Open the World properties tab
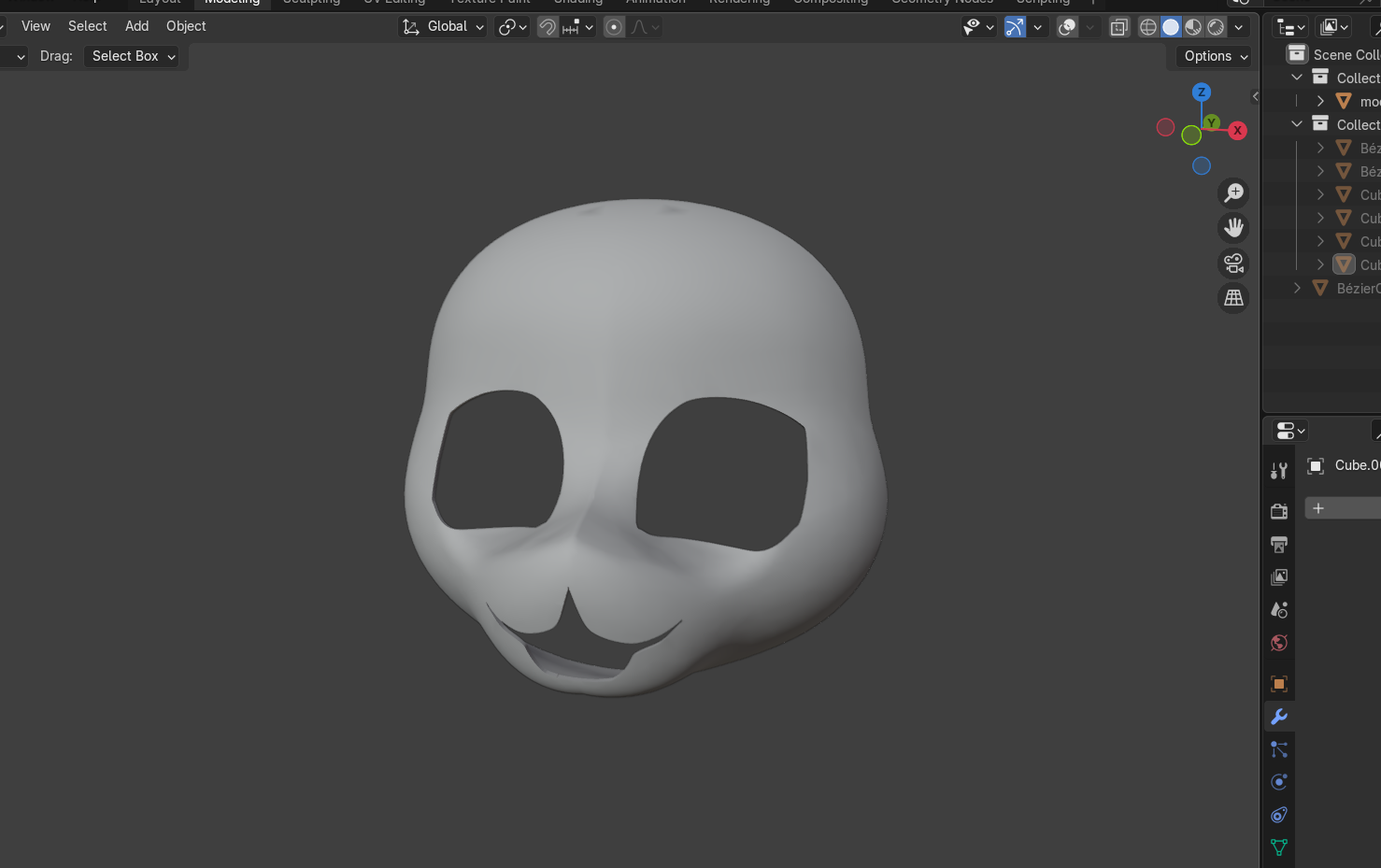This screenshot has width=1381, height=868. click(x=1279, y=643)
